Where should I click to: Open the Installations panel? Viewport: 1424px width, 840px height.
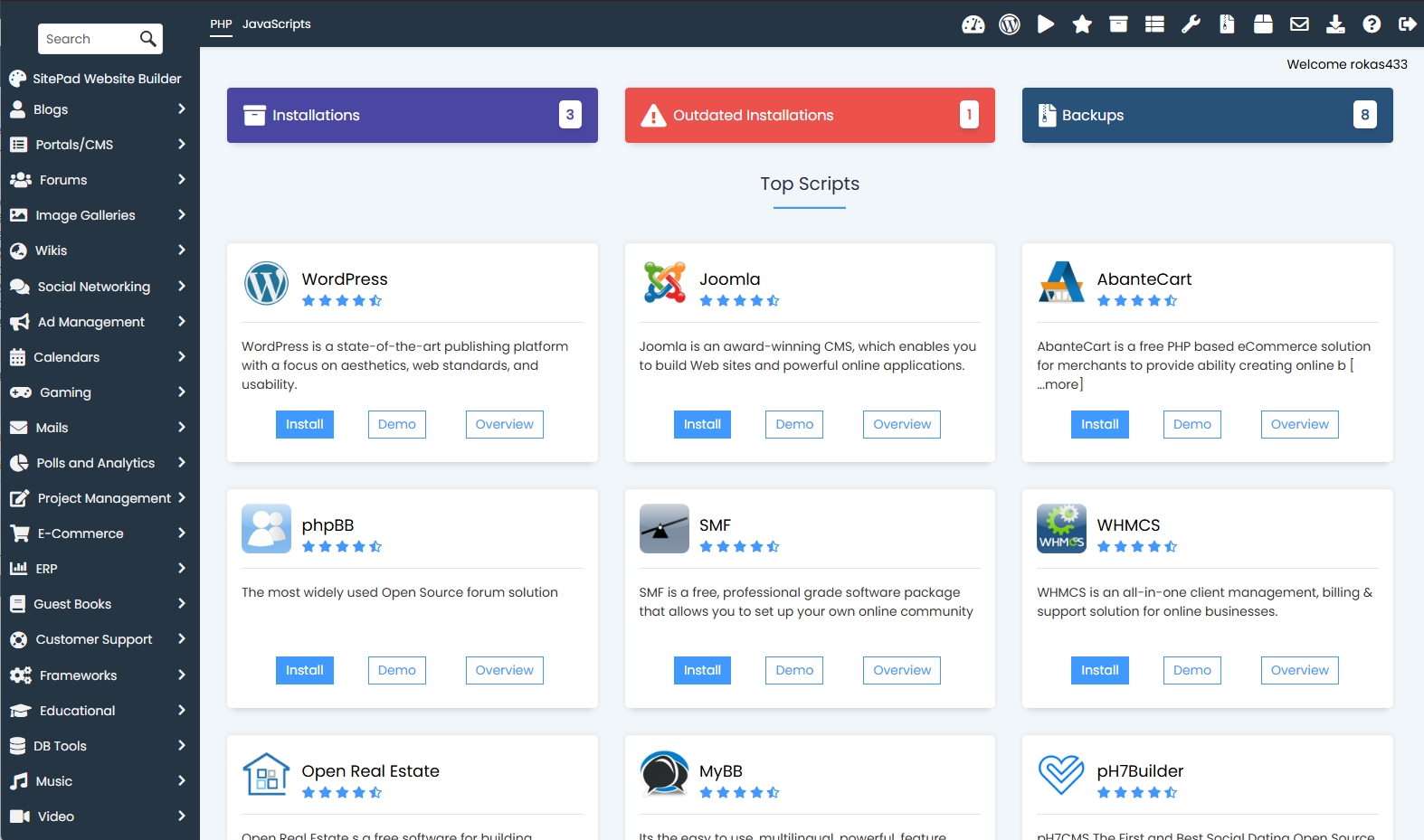[413, 115]
